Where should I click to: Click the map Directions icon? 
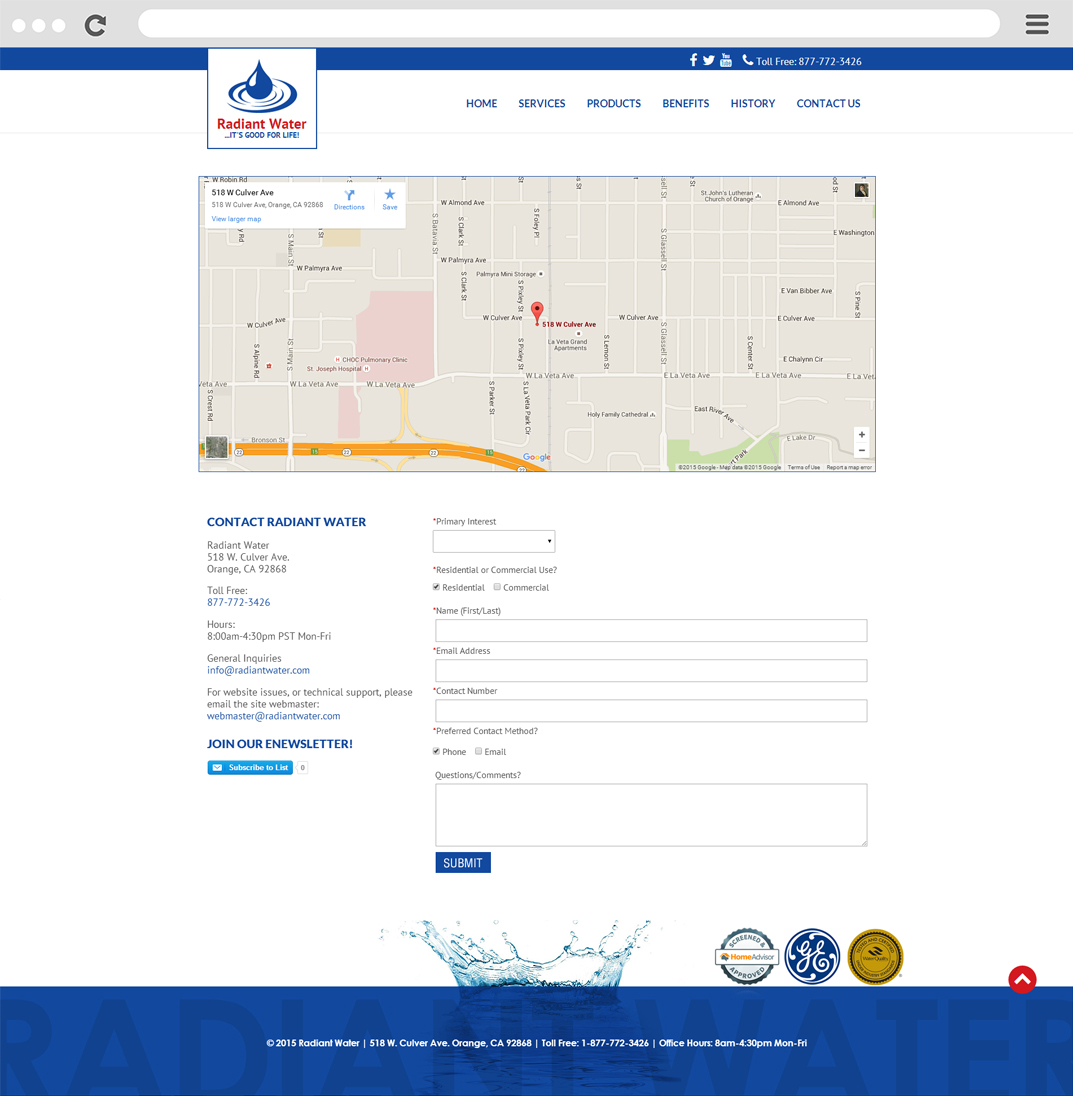349,199
